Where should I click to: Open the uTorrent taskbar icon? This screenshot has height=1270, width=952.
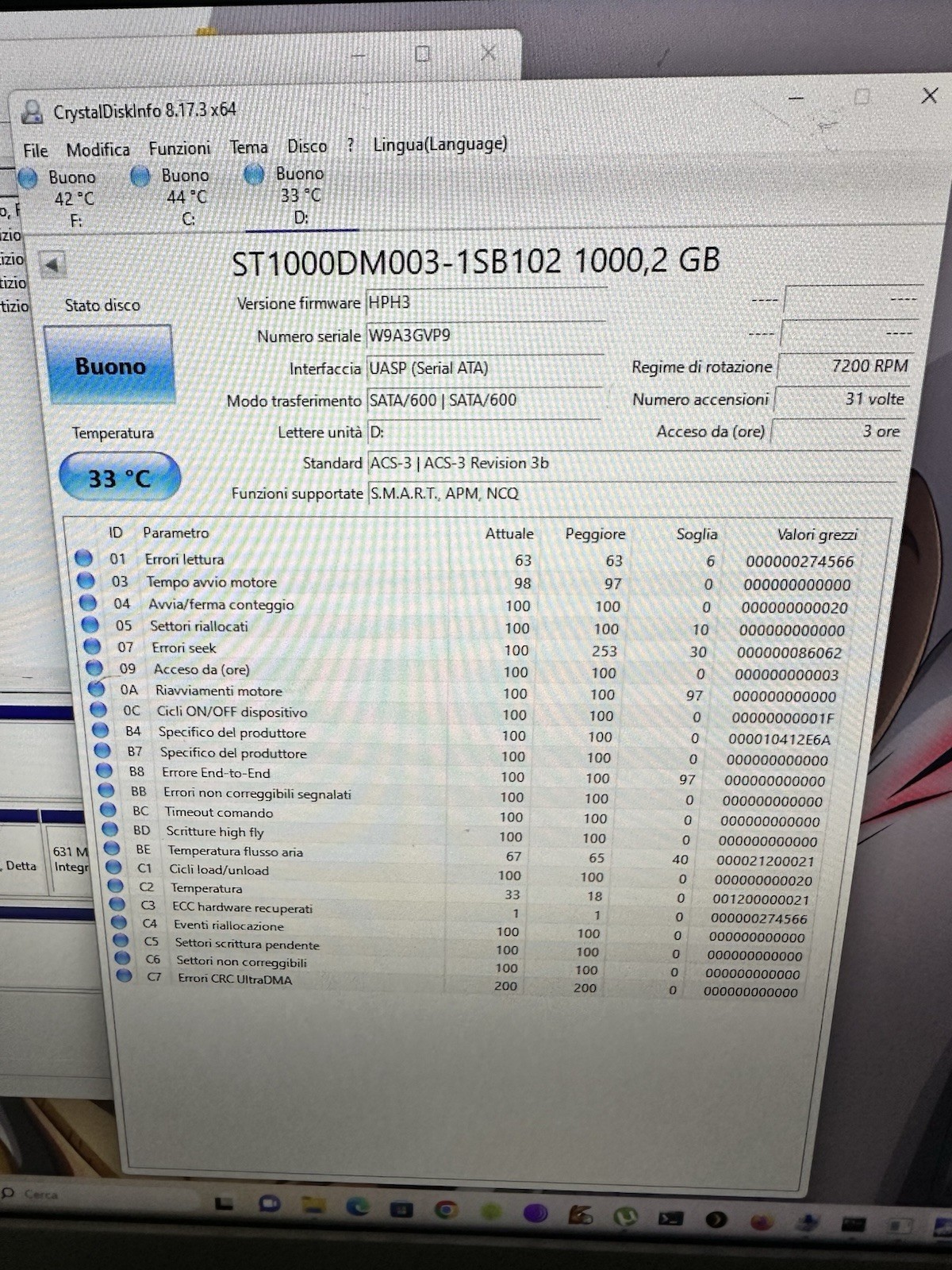626,1215
